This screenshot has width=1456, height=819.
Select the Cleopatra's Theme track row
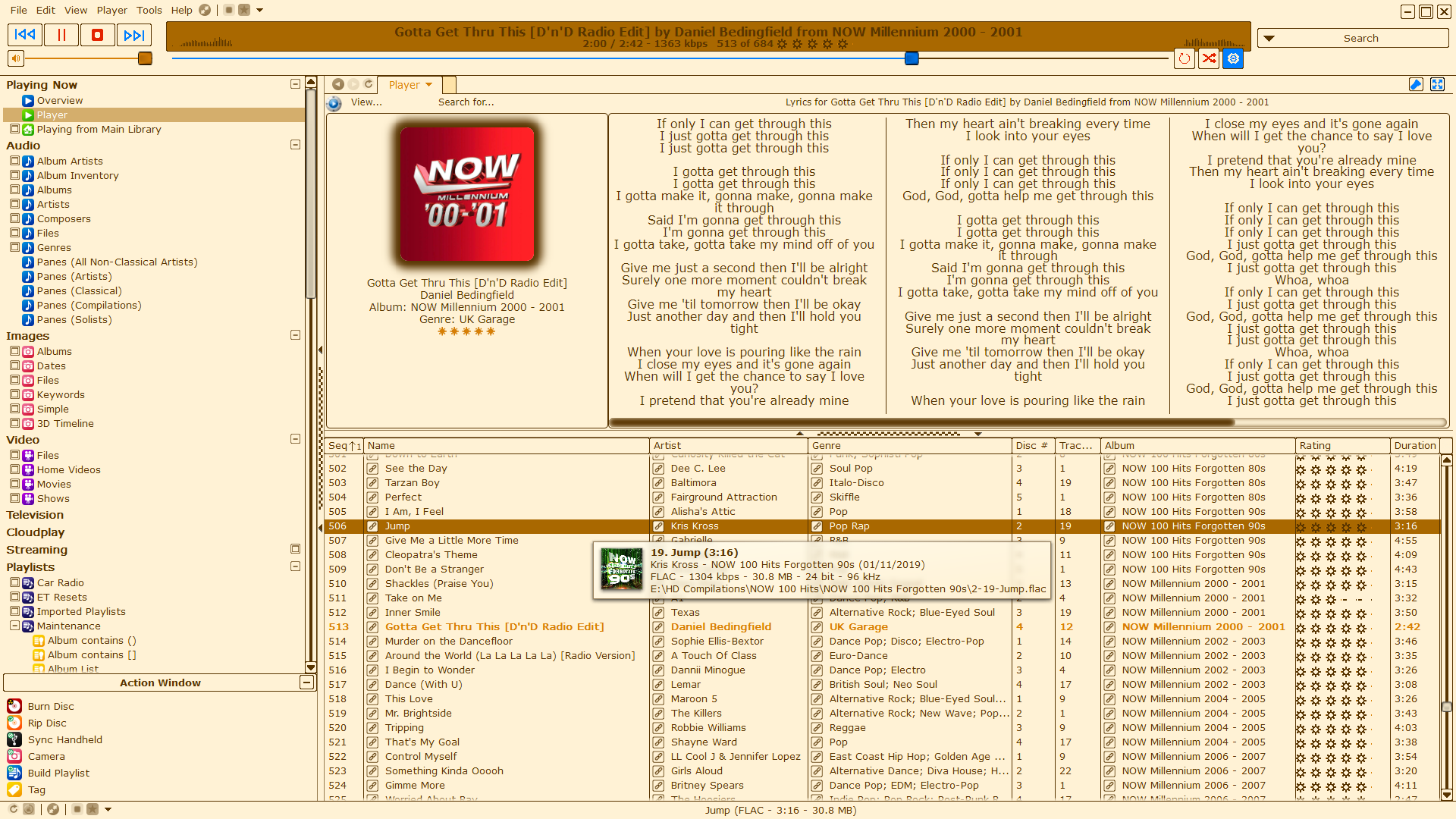pyautogui.click(x=882, y=555)
